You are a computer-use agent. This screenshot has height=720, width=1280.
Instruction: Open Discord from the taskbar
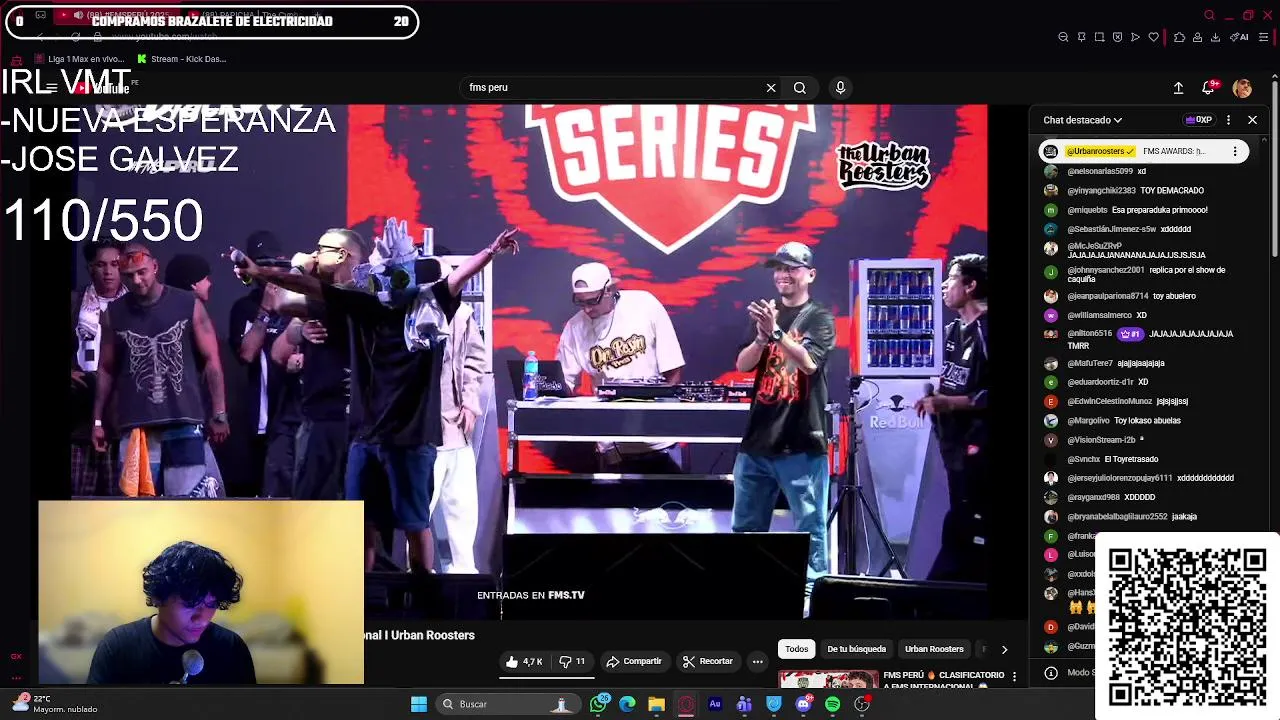coord(803,704)
